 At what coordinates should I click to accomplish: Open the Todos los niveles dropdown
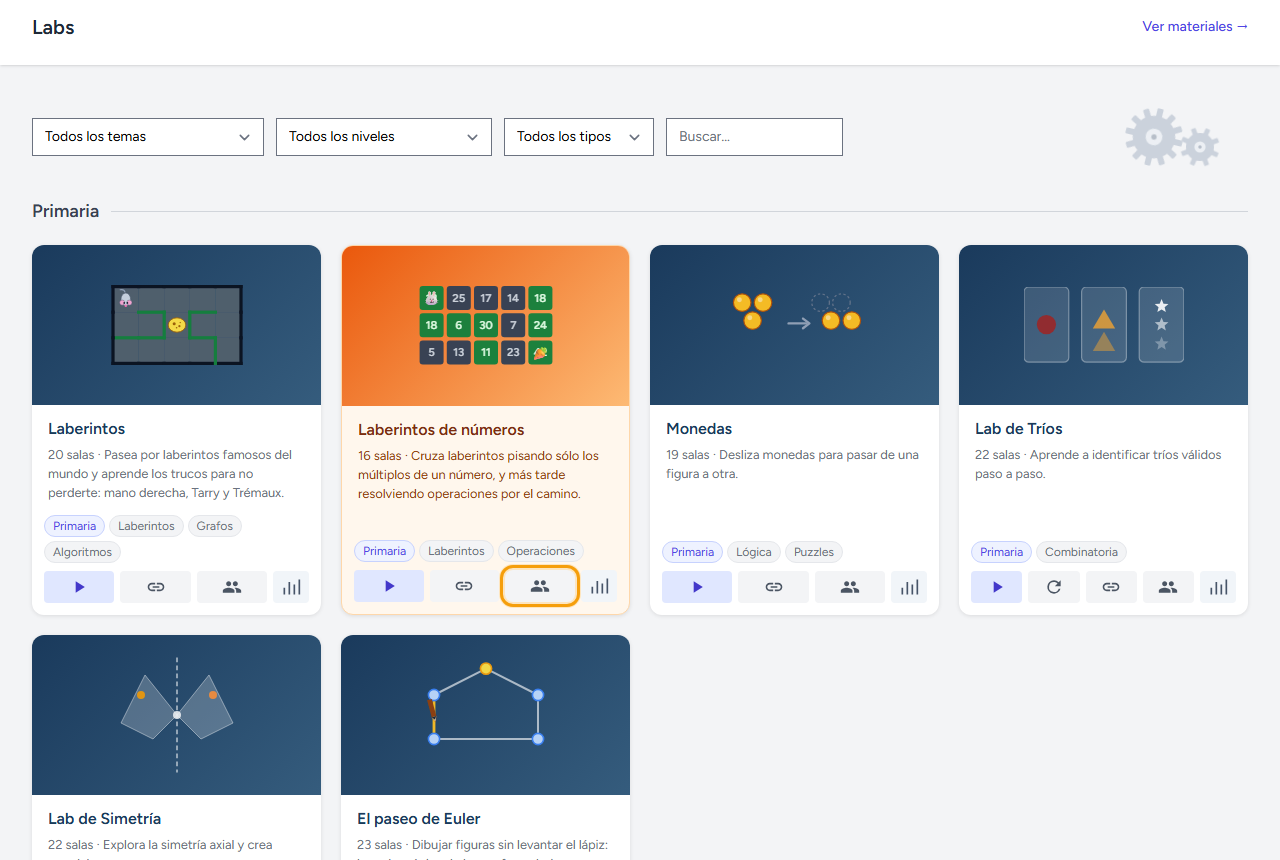point(384,137)
